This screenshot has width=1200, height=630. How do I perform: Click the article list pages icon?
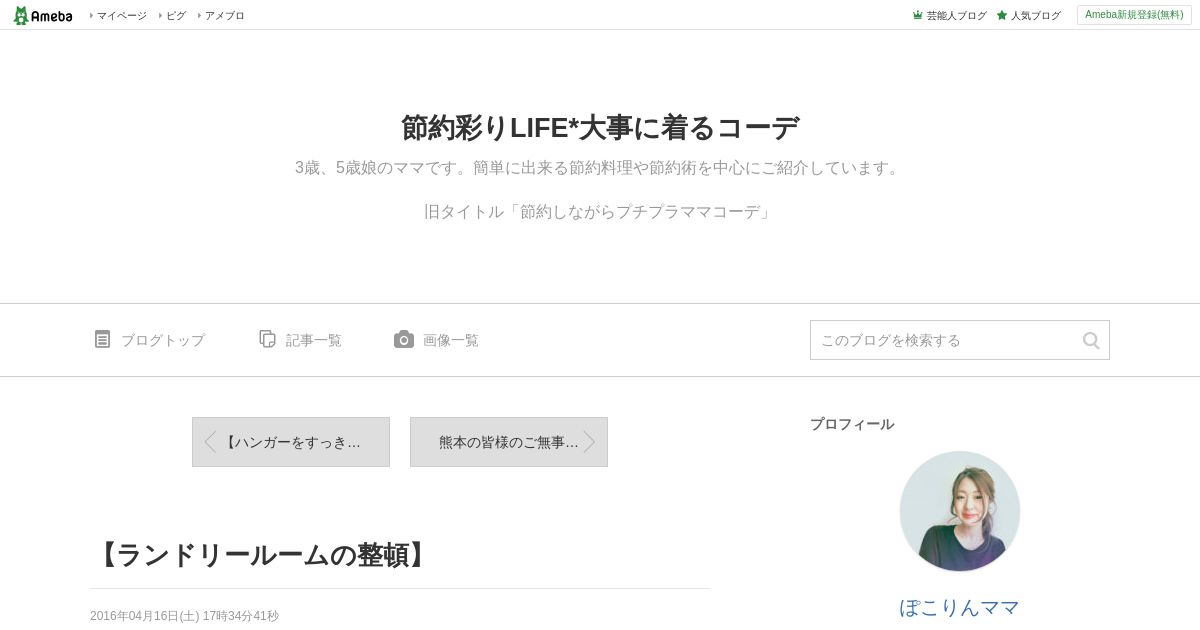pyautogui.click(x=267, y=339)
